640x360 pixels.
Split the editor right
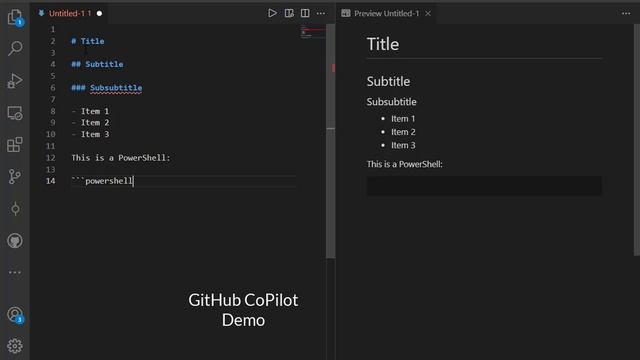click(x=305, y=13)
